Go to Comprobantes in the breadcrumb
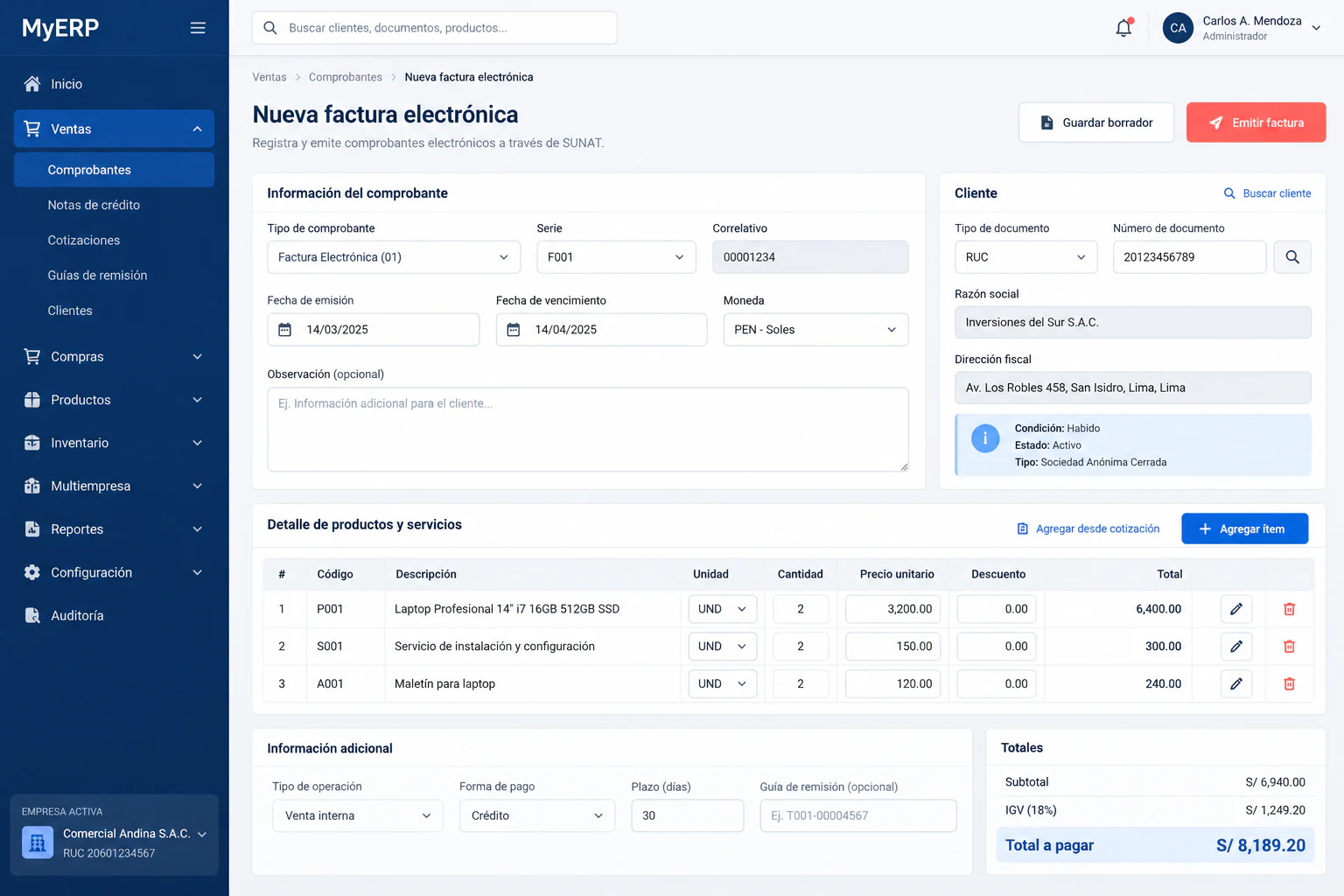Image resolution: width=1344 pixels, height=896 pixels. (x=346, y=77)
